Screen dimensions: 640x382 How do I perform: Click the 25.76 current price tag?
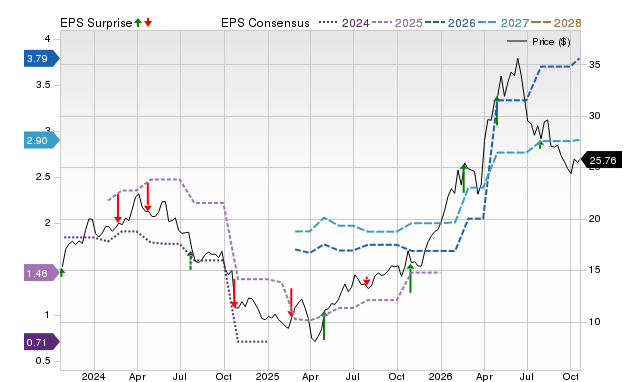coord(601,160)
